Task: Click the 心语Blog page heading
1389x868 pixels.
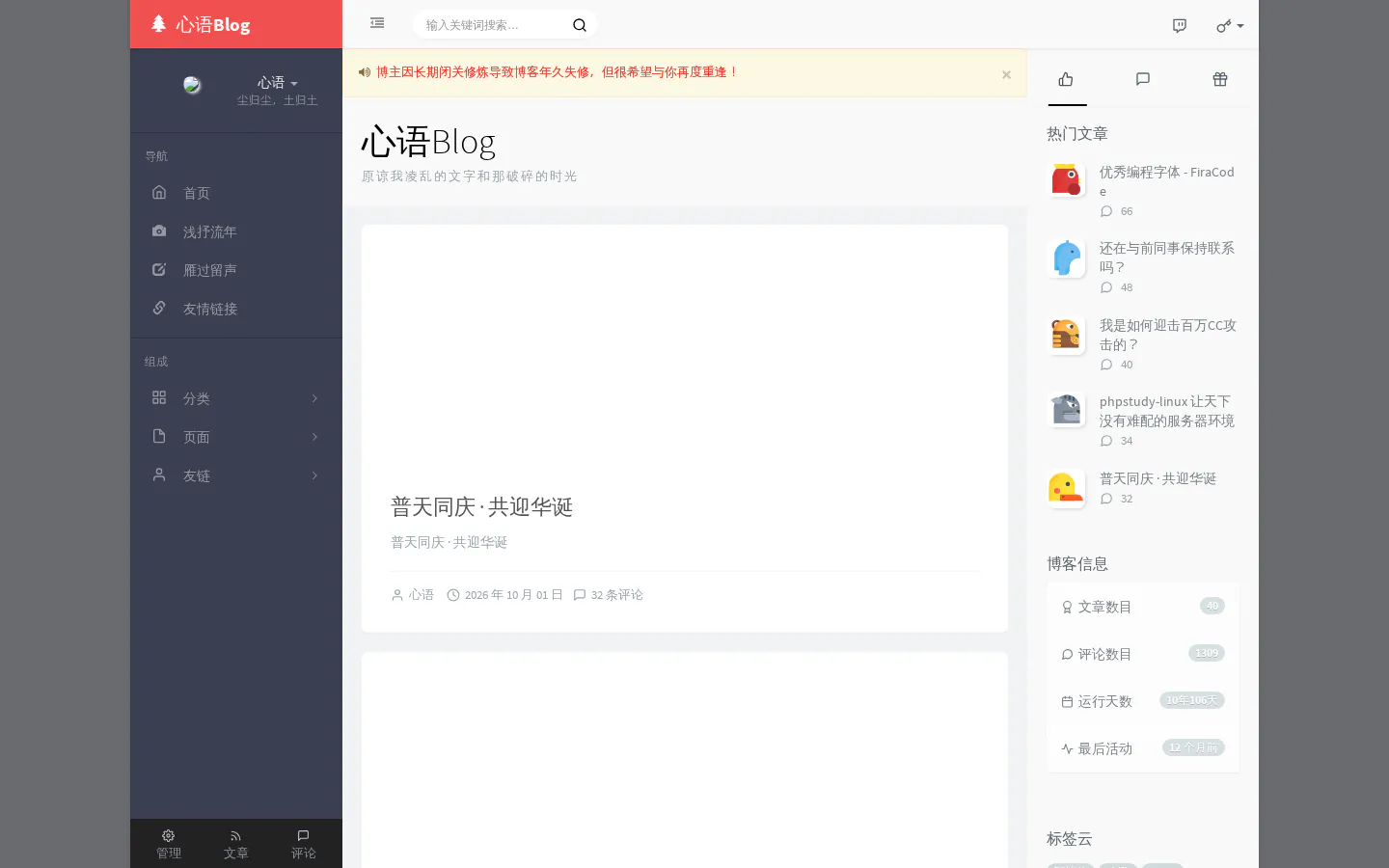Action: coord(428,142)
